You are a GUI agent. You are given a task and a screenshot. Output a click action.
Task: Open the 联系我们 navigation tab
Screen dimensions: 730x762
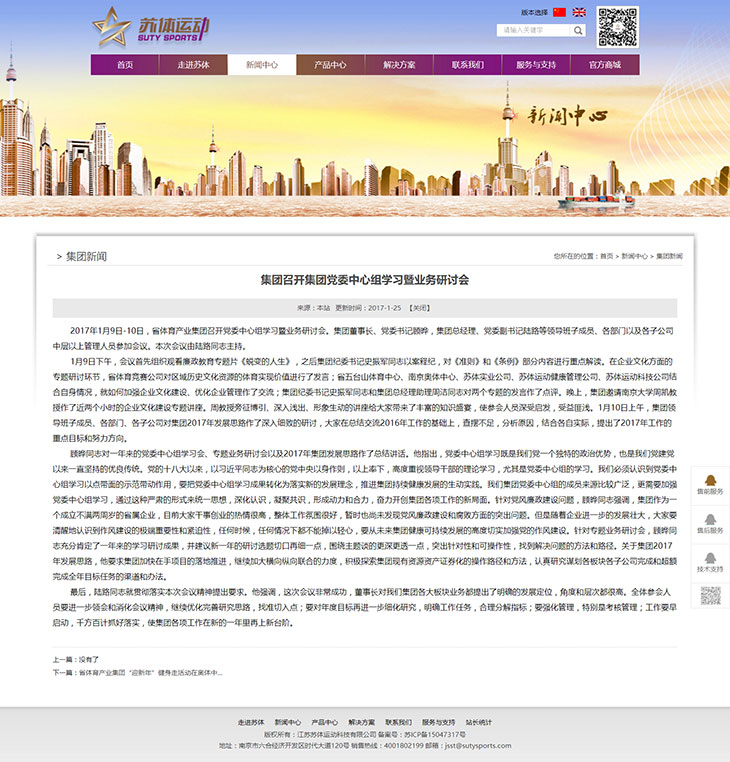(x=468, y=65)
